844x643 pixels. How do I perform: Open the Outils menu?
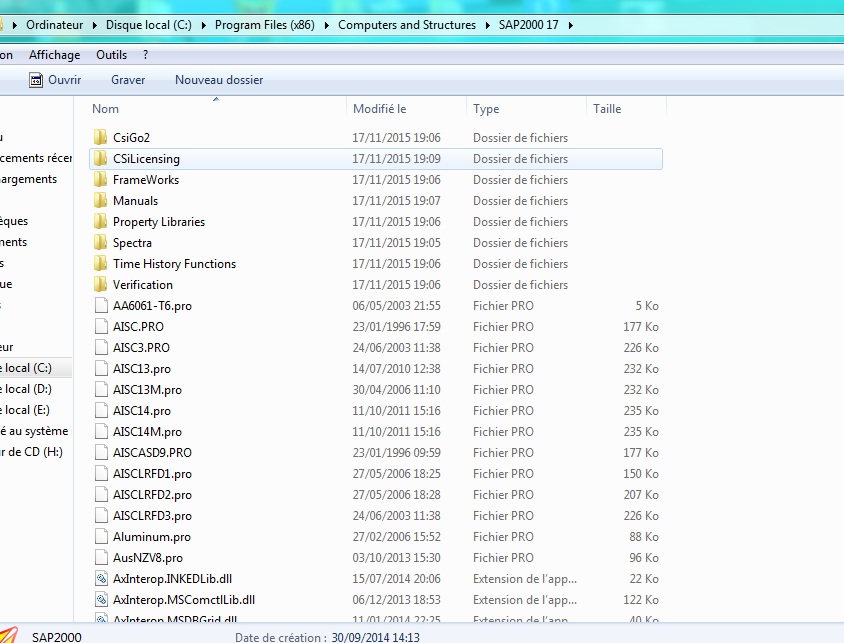pyautogui.click(x=111, y=55)
